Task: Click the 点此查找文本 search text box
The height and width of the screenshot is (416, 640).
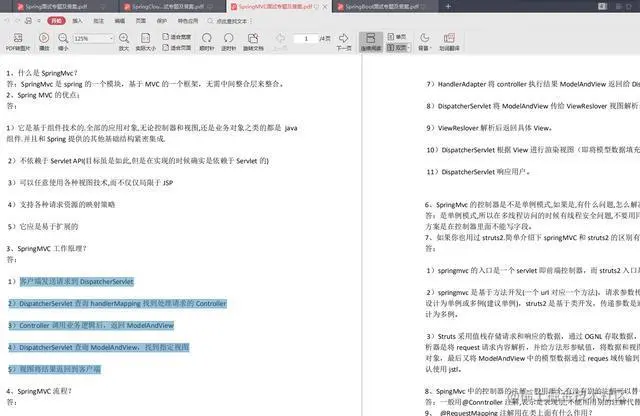Action: tap(230, 20)
